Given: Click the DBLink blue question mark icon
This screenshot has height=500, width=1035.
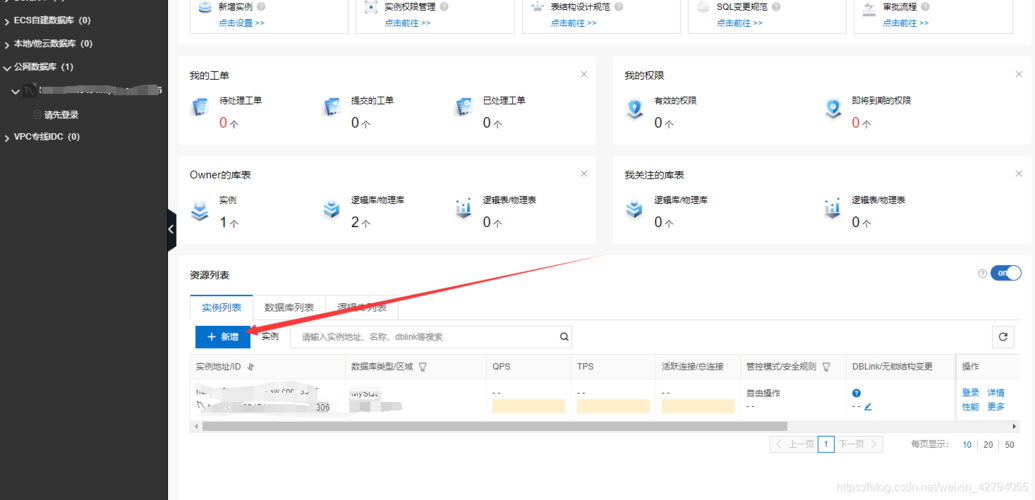Looking at the screenshot, I should [857, 393].
